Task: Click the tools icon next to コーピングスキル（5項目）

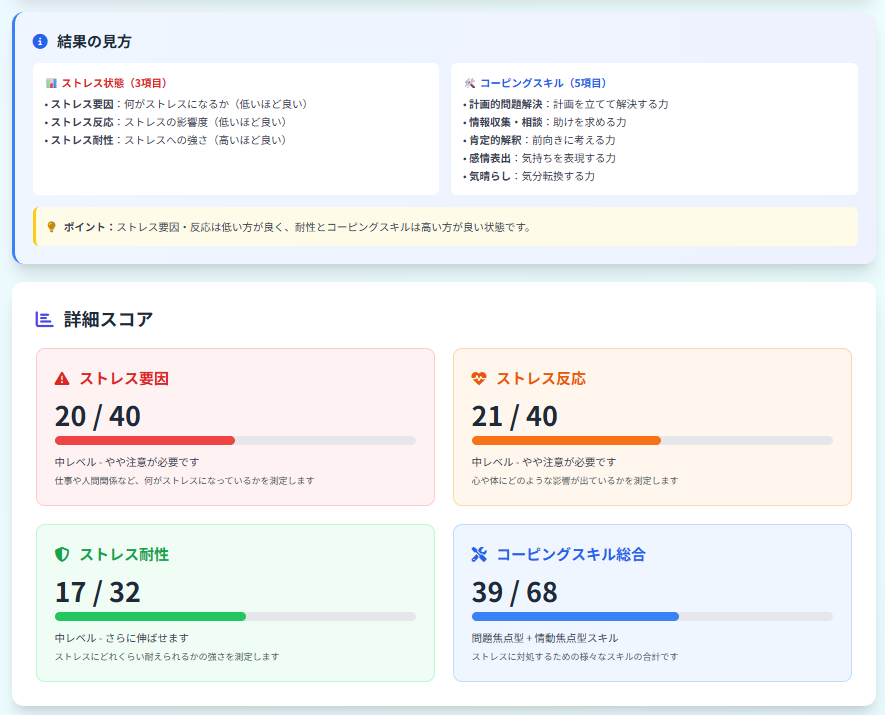Action: pyautogui.click(x=469, y=84)
